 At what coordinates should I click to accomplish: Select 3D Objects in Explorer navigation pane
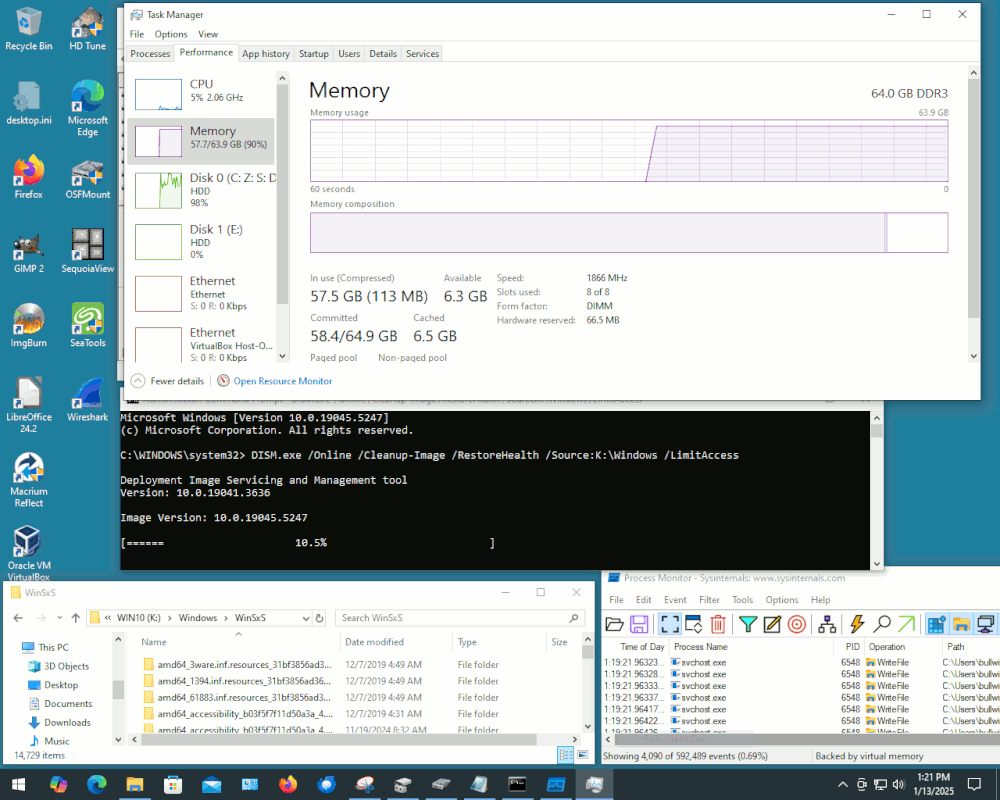[59, 666]
